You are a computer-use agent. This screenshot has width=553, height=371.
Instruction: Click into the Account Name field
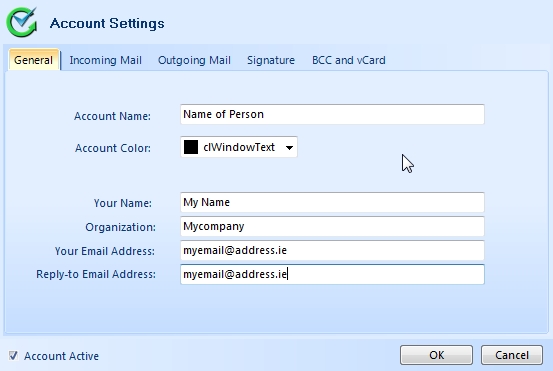(x=332, y=114)
